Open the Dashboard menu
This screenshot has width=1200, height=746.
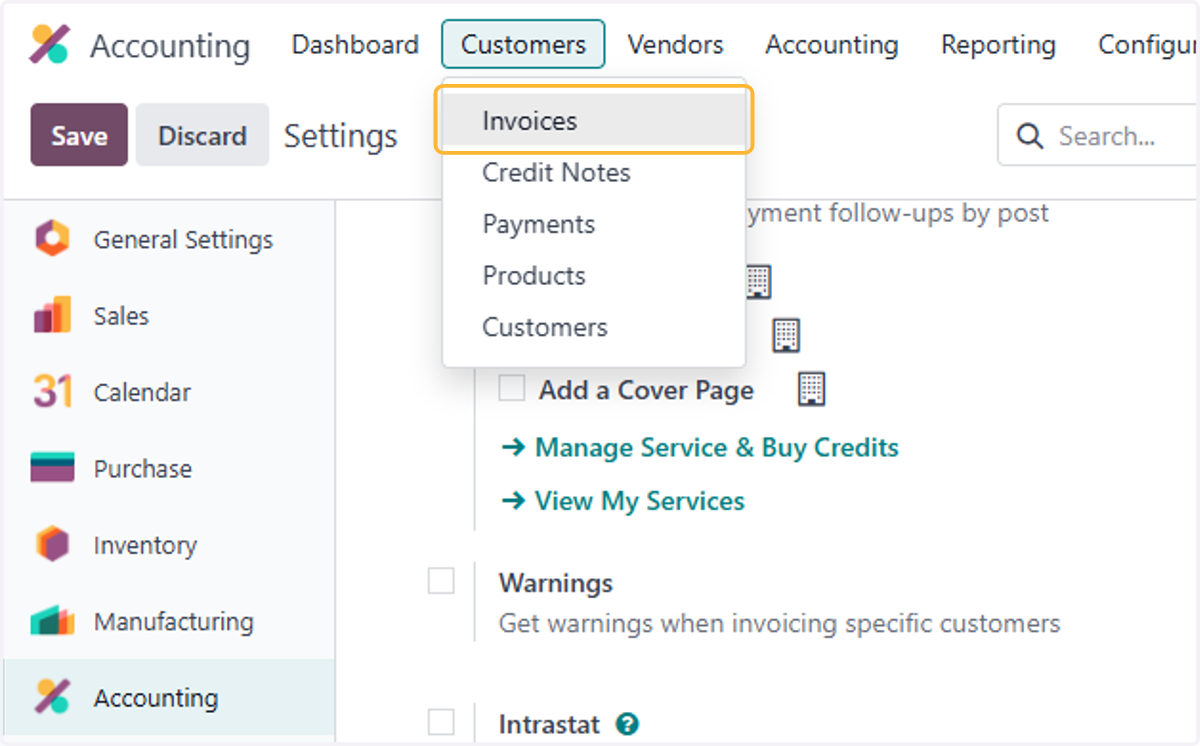pyautogui.click(x=355, y=45)
